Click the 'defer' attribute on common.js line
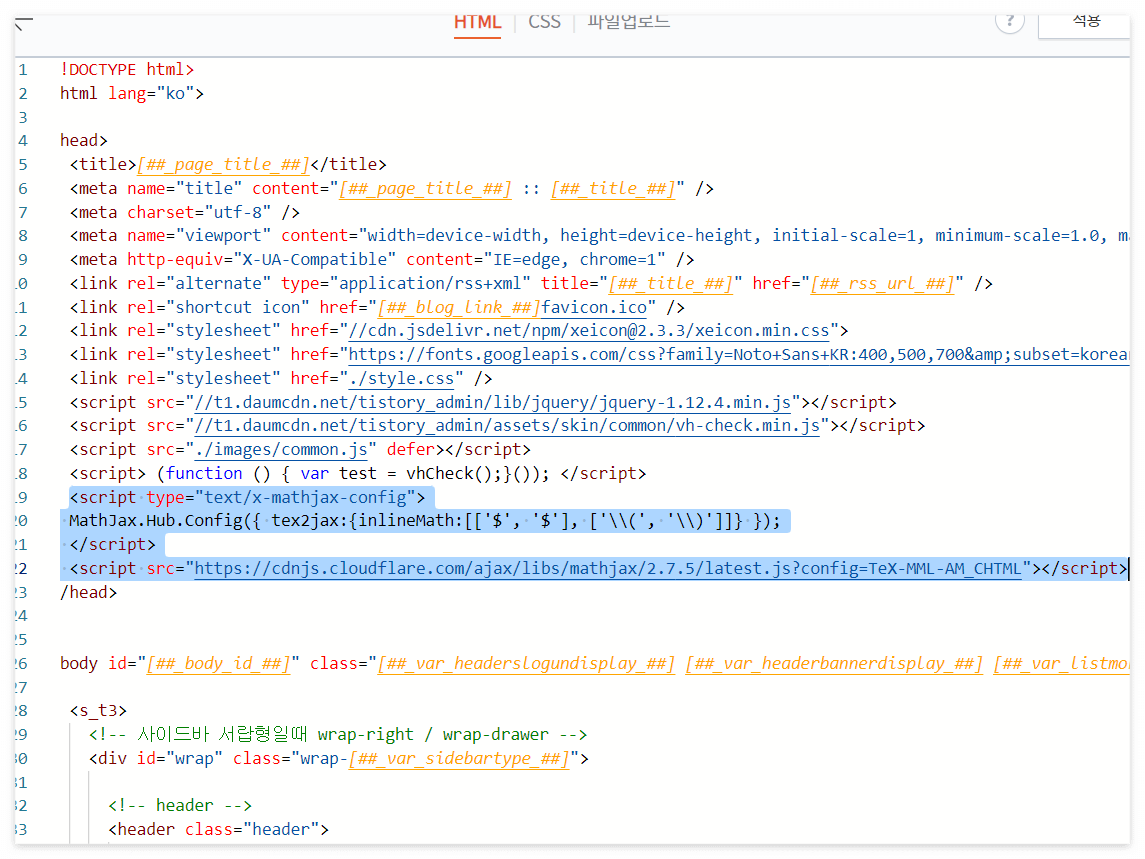Screen dimensions: 1145x859 pos(410,450)
